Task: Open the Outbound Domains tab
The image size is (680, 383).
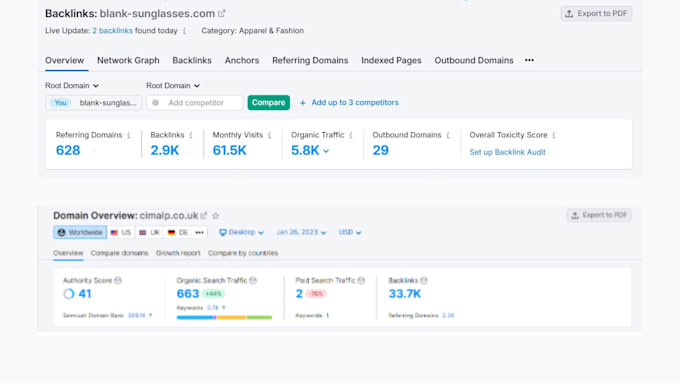Action: [x=474, y=60]
